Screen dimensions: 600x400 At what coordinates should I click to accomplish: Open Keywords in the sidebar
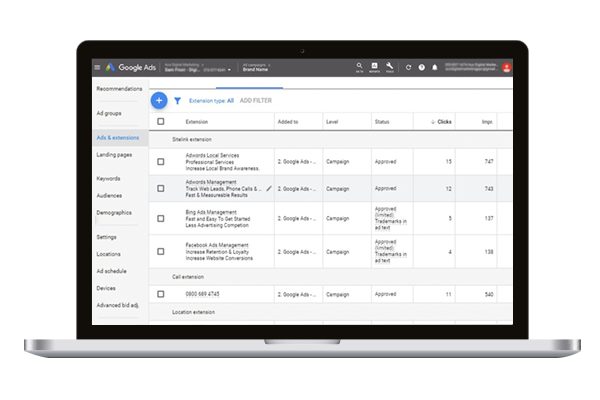[x=108, y=178]
